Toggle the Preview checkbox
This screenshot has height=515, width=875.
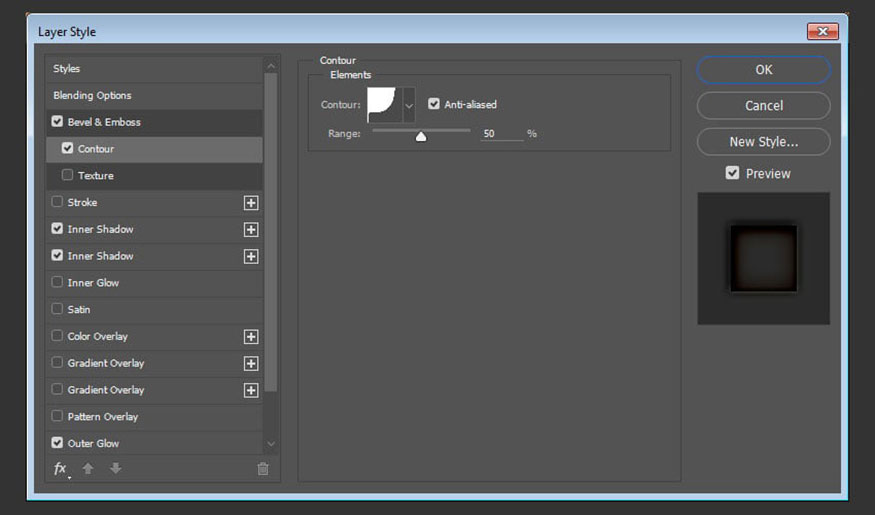732,173
